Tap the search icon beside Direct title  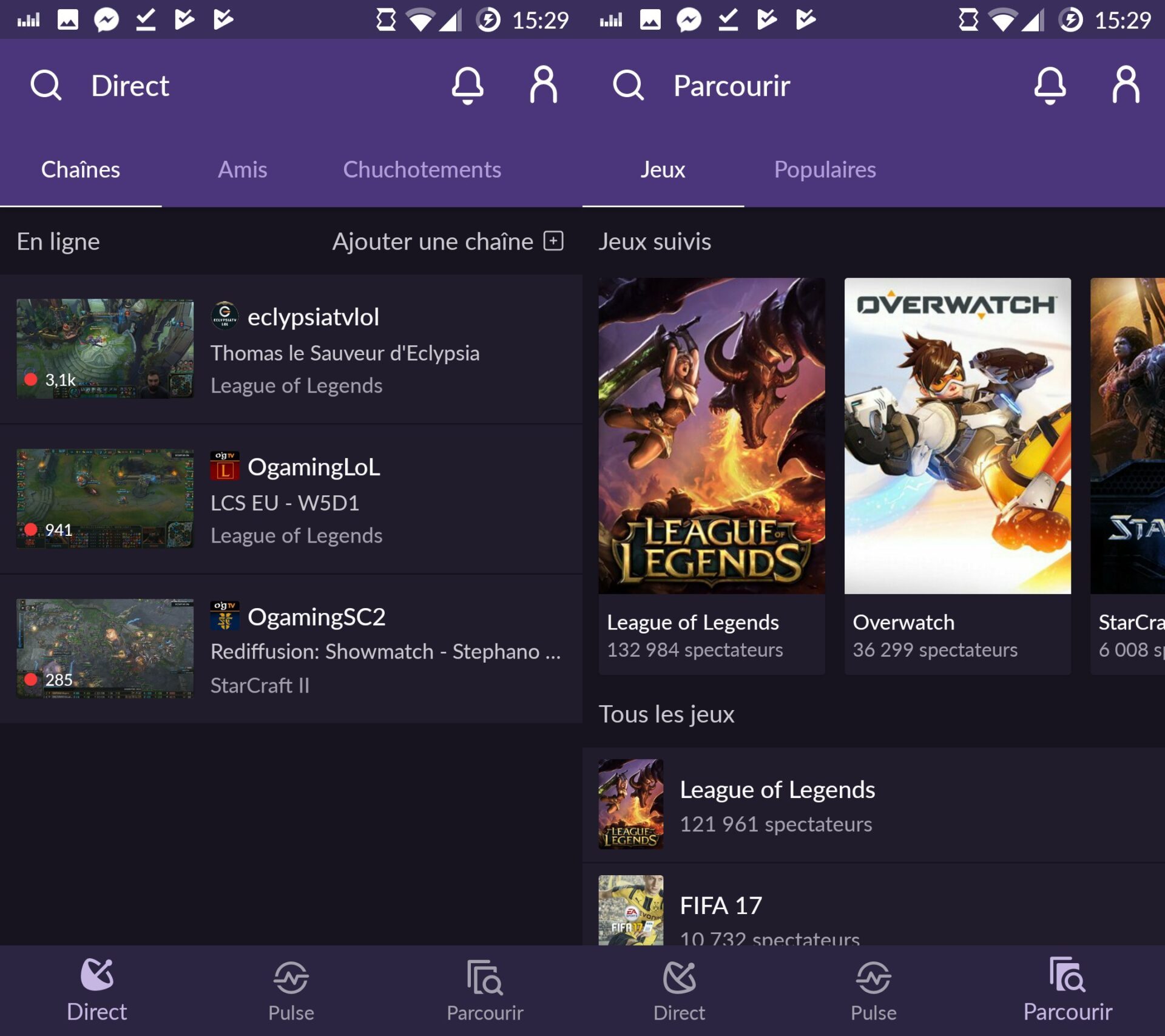click(46, 85)
